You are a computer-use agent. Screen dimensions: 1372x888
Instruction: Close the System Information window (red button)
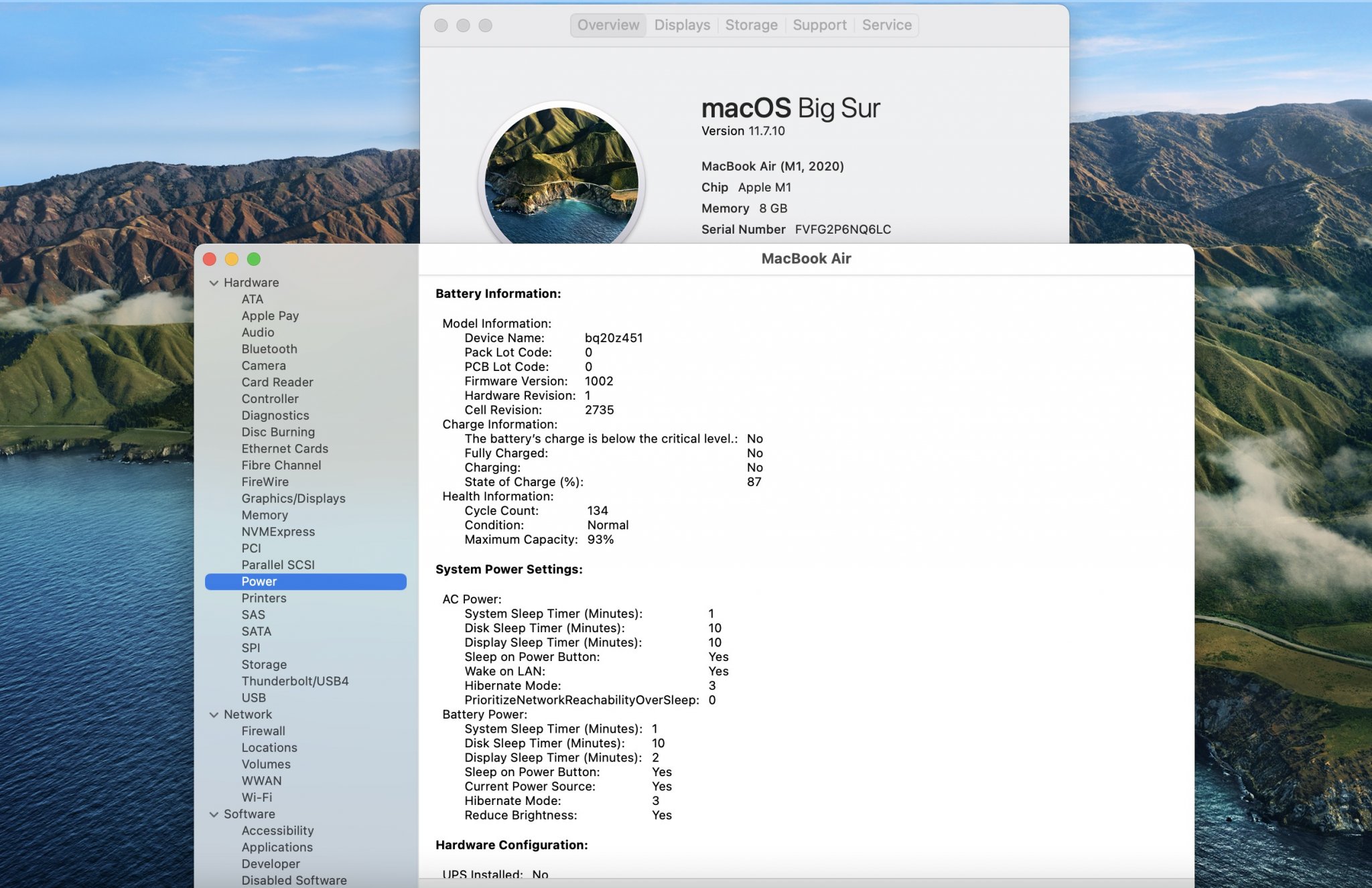(x=210, y=259)
